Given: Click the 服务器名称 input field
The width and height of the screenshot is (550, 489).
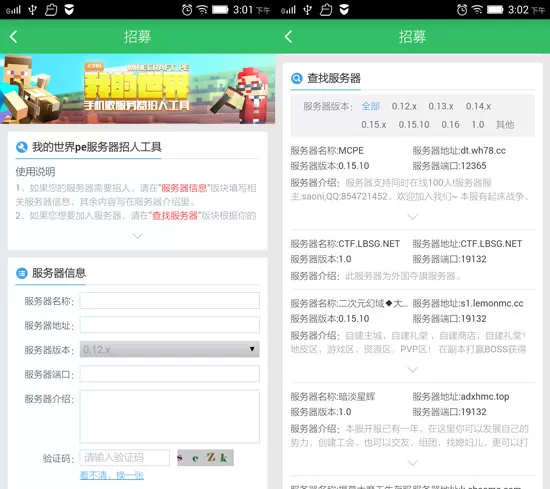Looking at the screenshot, I should (x=170, y=301).
